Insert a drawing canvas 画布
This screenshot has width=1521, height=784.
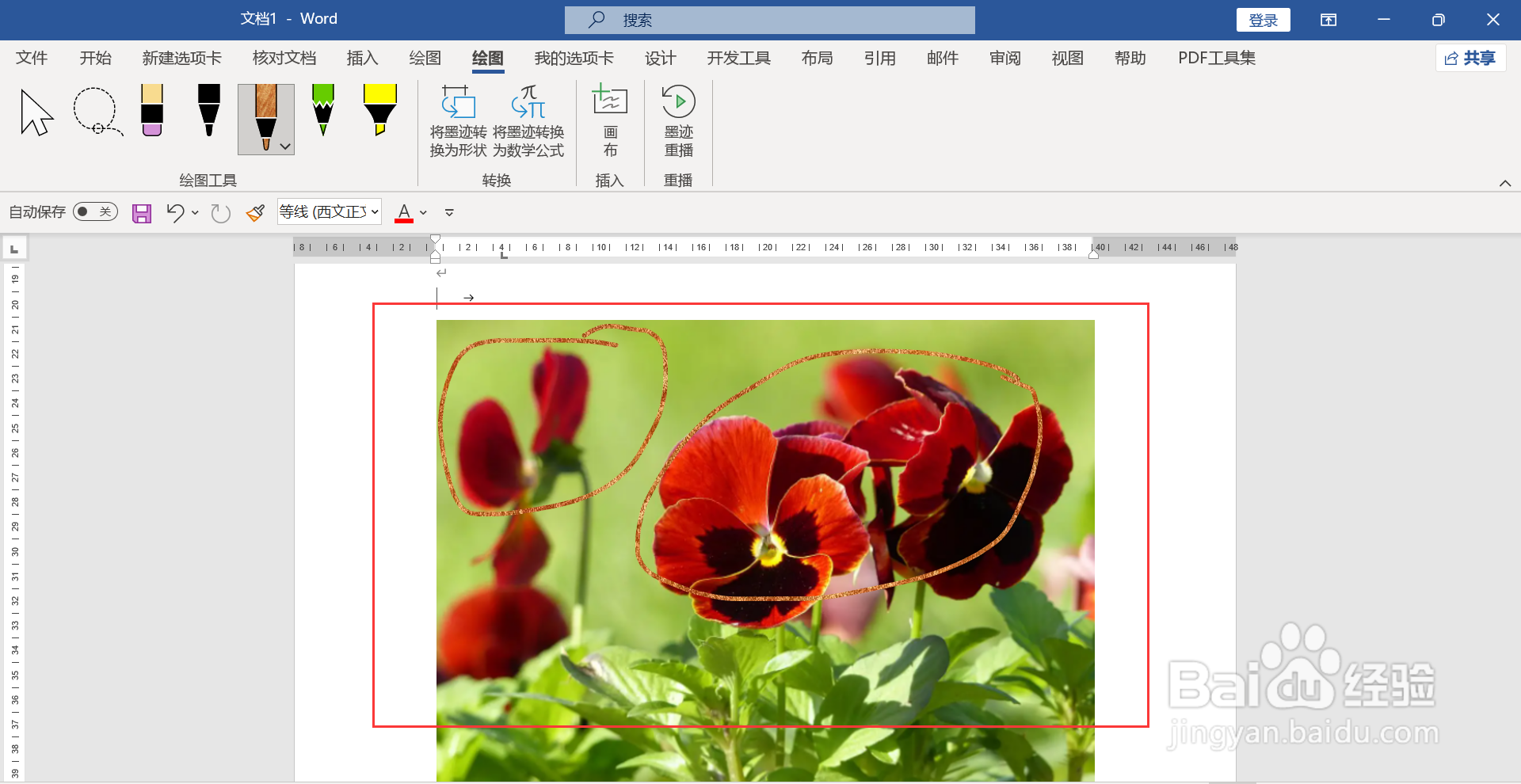tap(610, 122)
